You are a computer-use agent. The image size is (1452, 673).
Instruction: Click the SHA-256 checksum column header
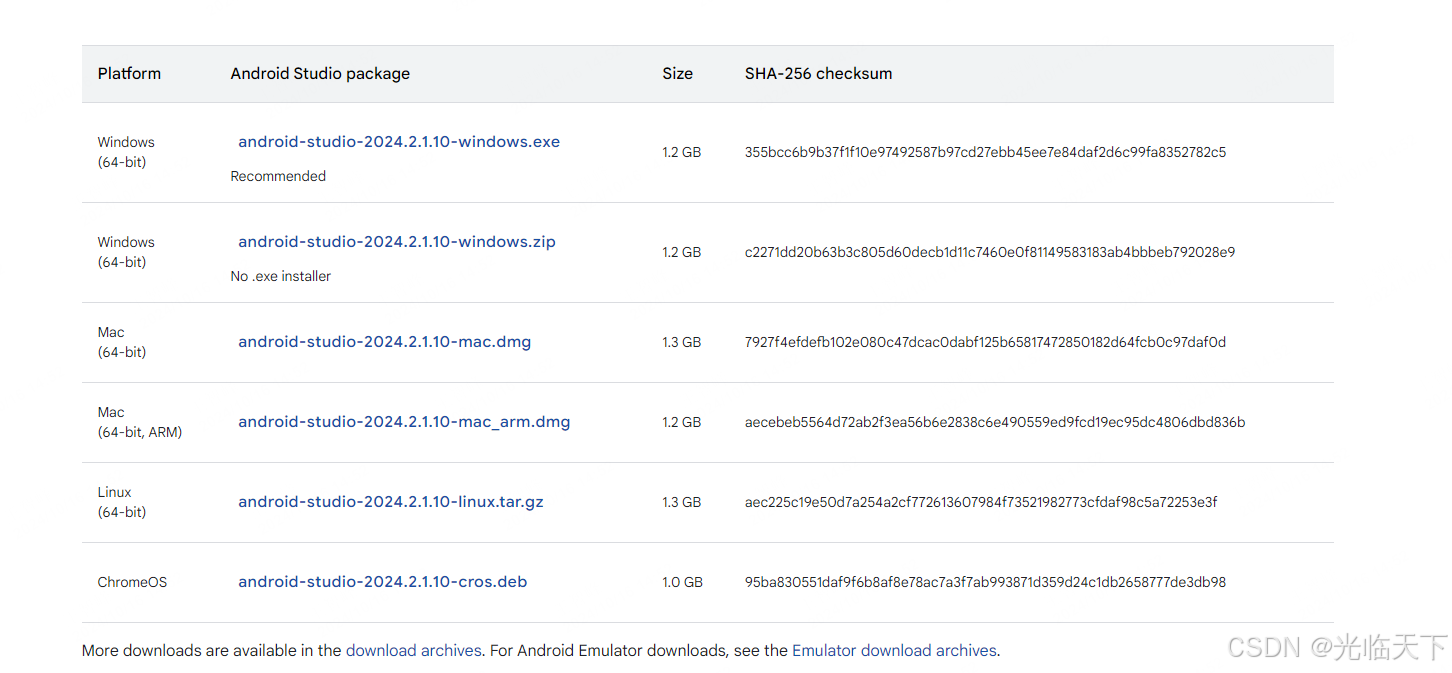819,73
